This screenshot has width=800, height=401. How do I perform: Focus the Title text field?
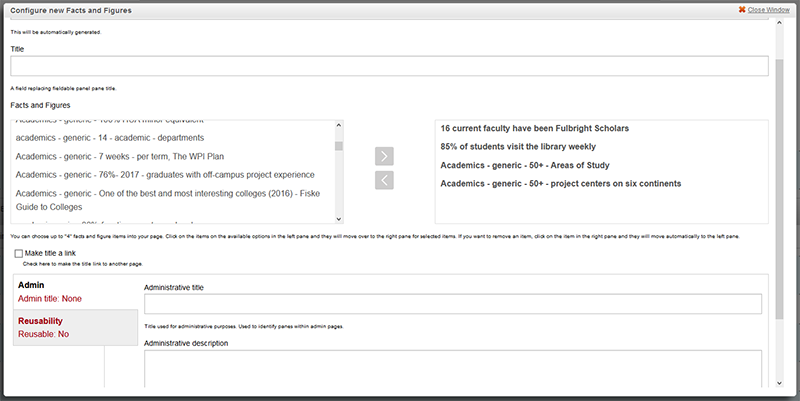pos(389,66)
